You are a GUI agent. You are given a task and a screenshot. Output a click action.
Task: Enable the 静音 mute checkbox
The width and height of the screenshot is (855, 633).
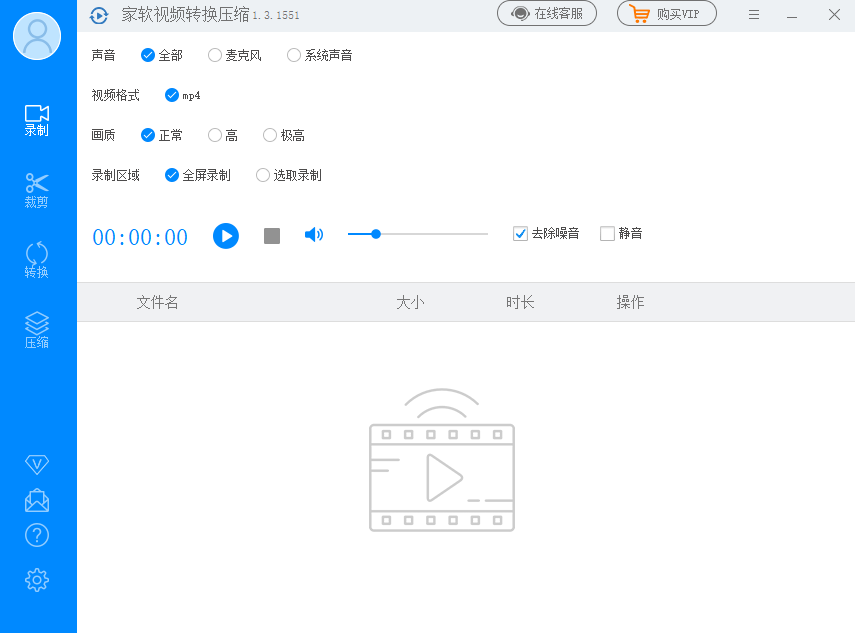605,232
